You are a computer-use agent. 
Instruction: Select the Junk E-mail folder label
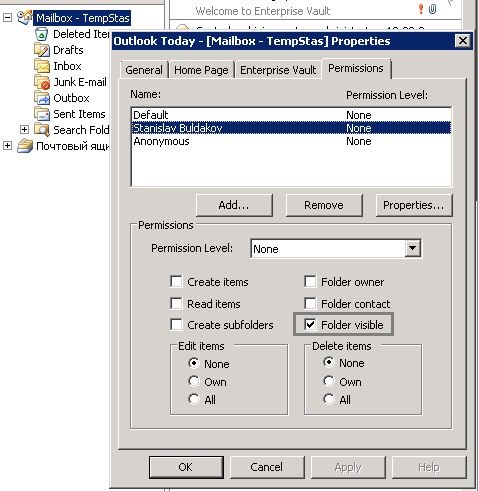tap(80, 82)
